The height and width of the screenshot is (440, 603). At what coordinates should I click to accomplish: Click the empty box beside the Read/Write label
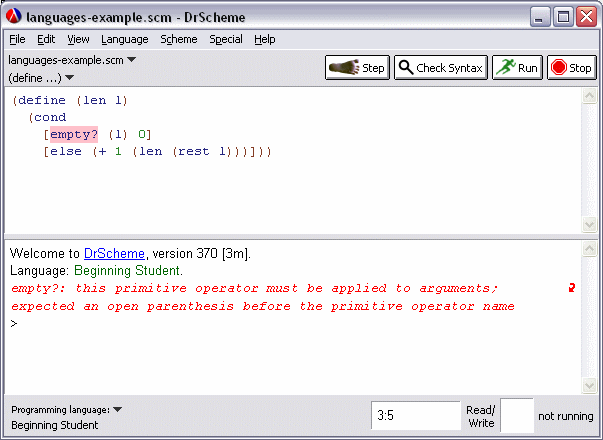click(517, 415)
